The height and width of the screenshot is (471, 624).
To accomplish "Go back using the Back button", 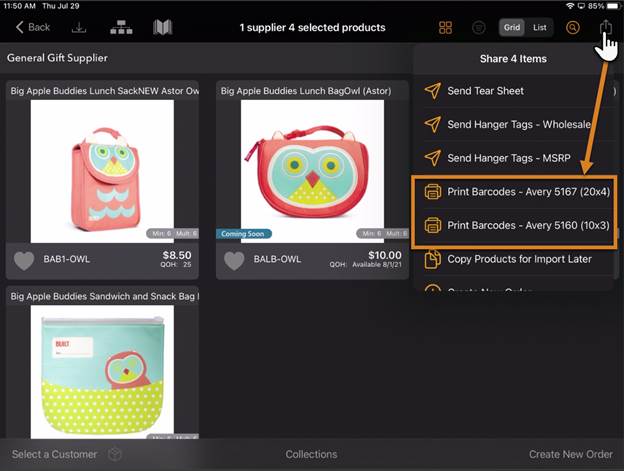I will (33, 27).
